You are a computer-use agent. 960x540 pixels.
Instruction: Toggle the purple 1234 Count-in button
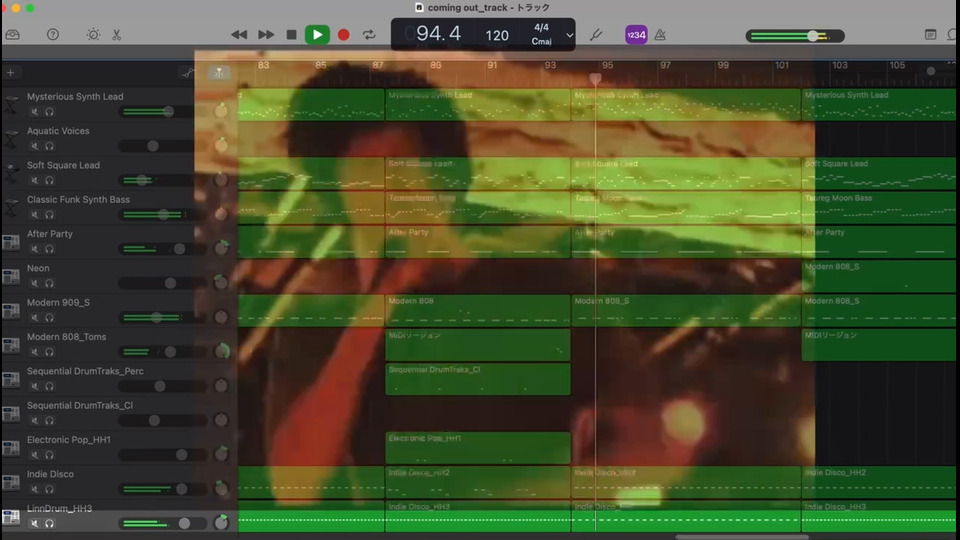[x=636, y=35]
